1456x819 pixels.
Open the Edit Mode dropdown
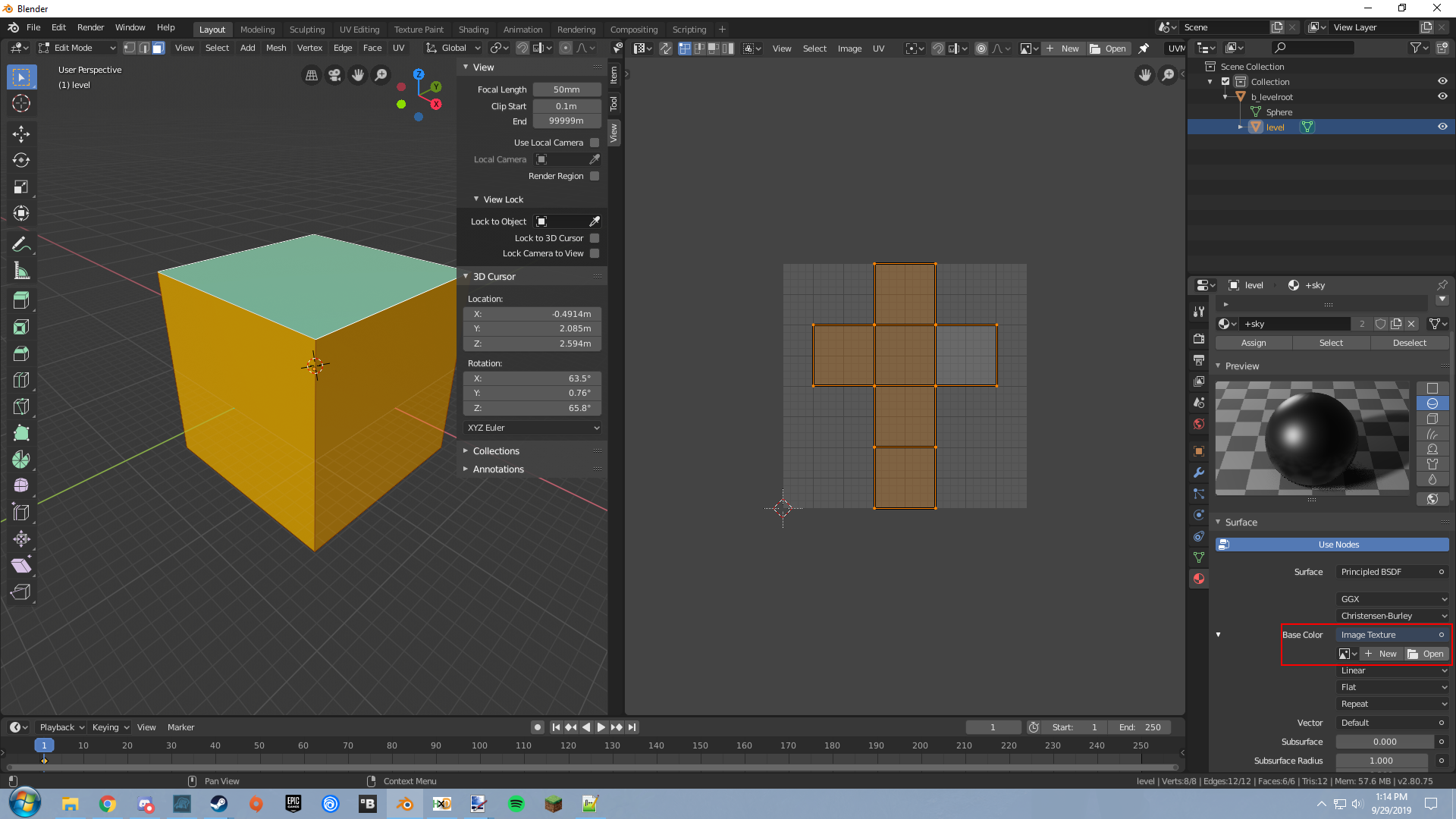tap(76, 48)
